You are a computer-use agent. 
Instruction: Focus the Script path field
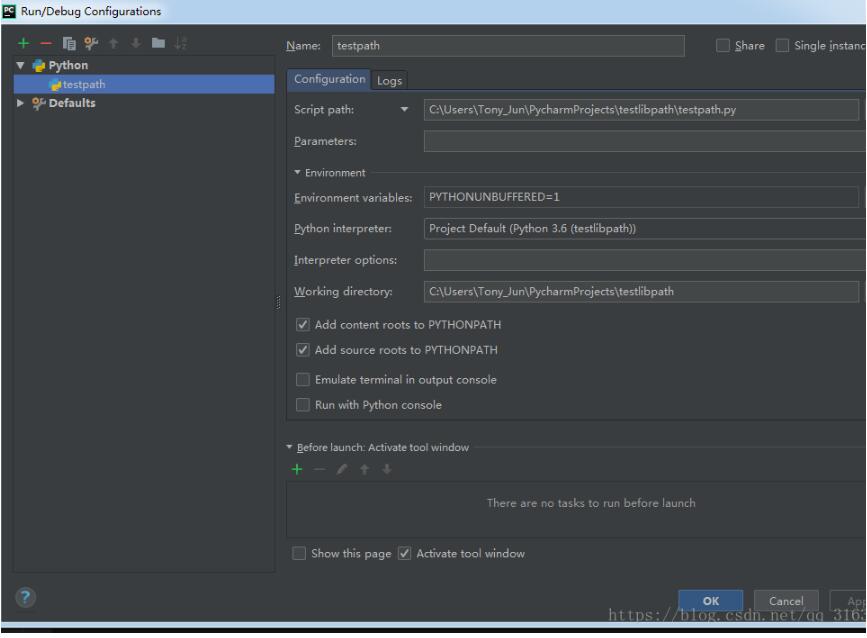tap(641, 109)
